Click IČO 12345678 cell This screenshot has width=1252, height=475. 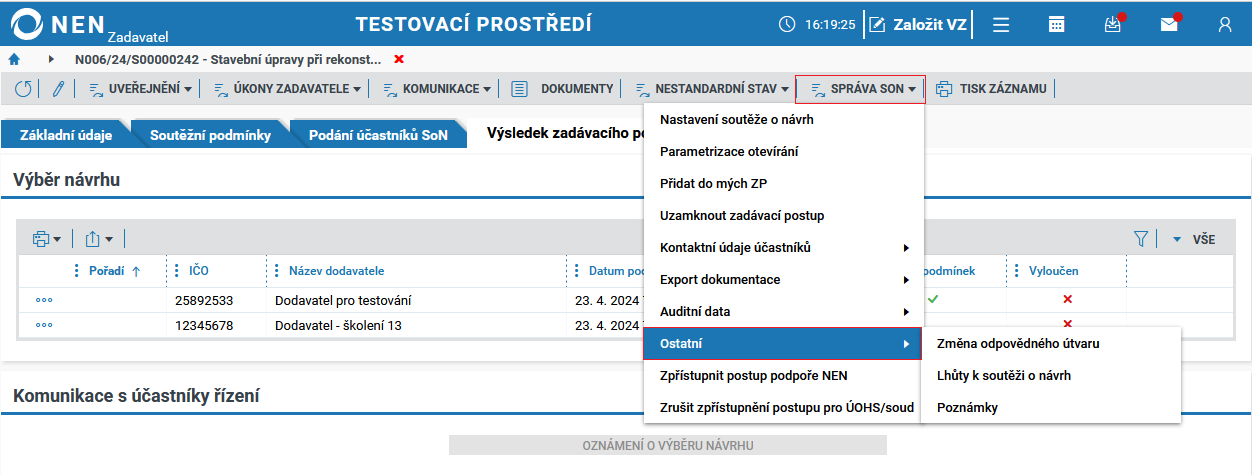click(x=204, y=325)
